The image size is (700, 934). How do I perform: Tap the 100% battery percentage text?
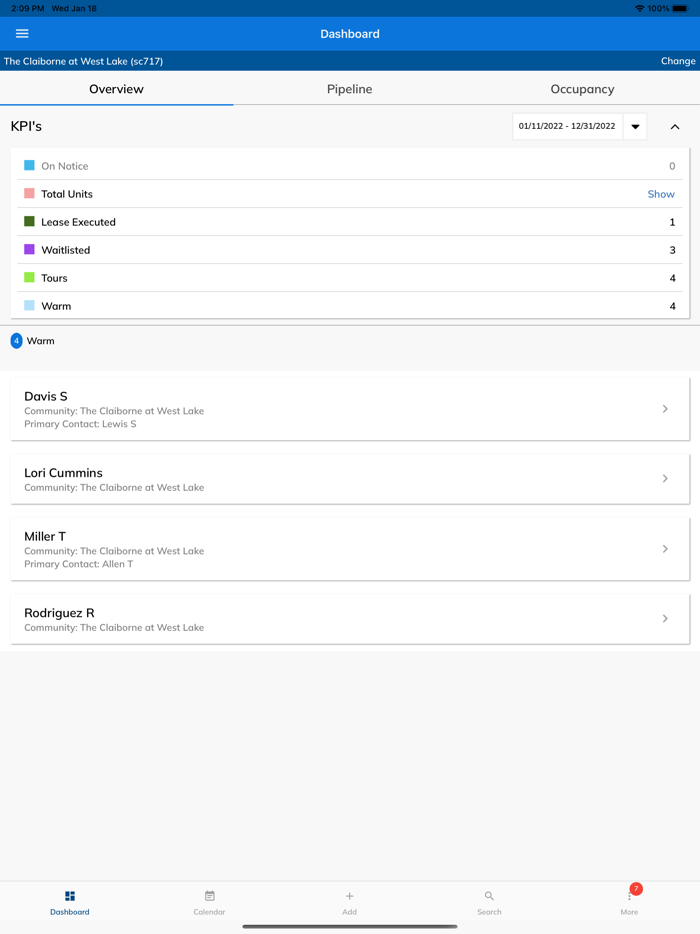(658, 8)
